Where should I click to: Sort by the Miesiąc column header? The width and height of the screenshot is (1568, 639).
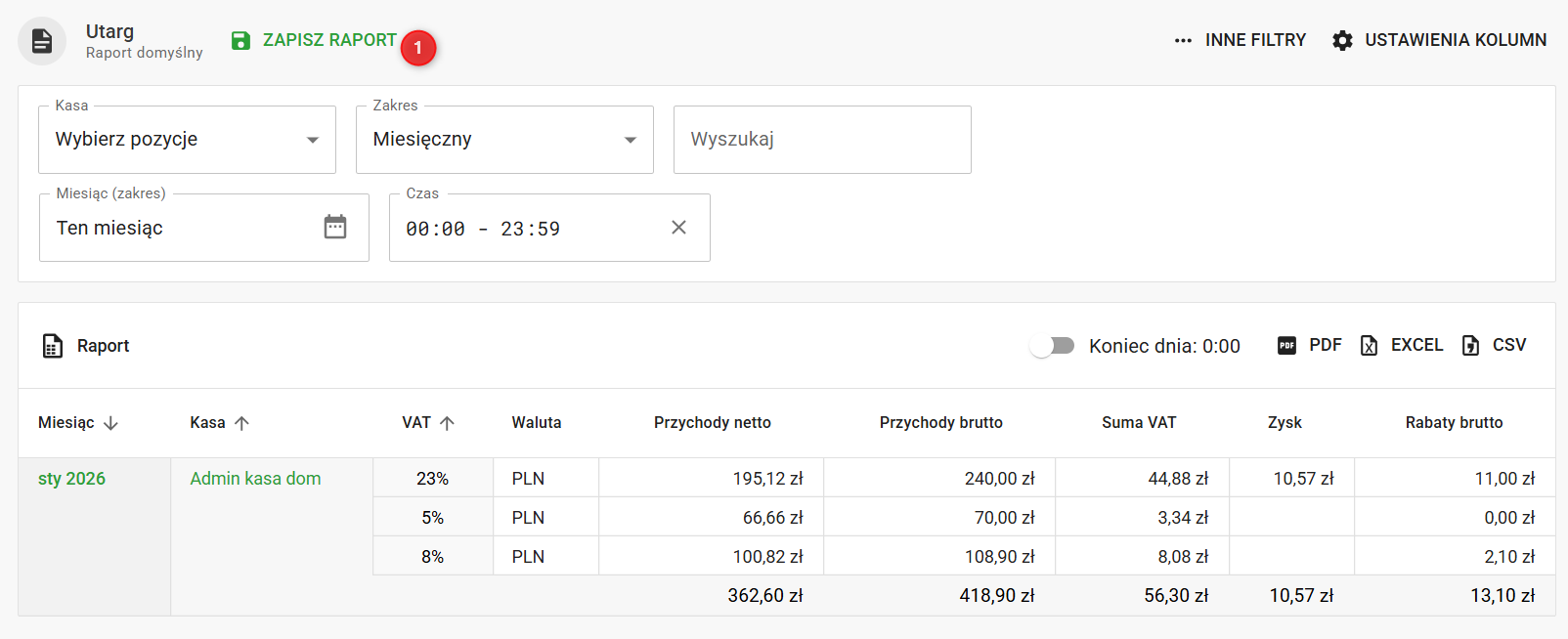click(x=66, y=423)
